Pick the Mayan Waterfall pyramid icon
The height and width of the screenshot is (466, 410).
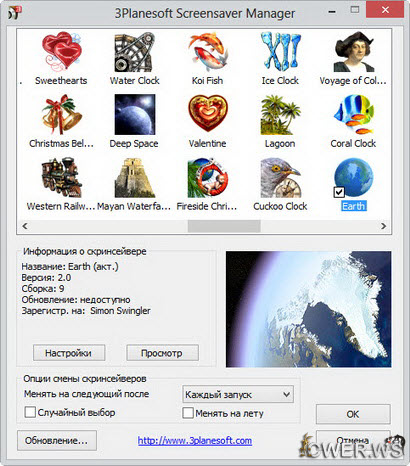(x=135, y=178)
